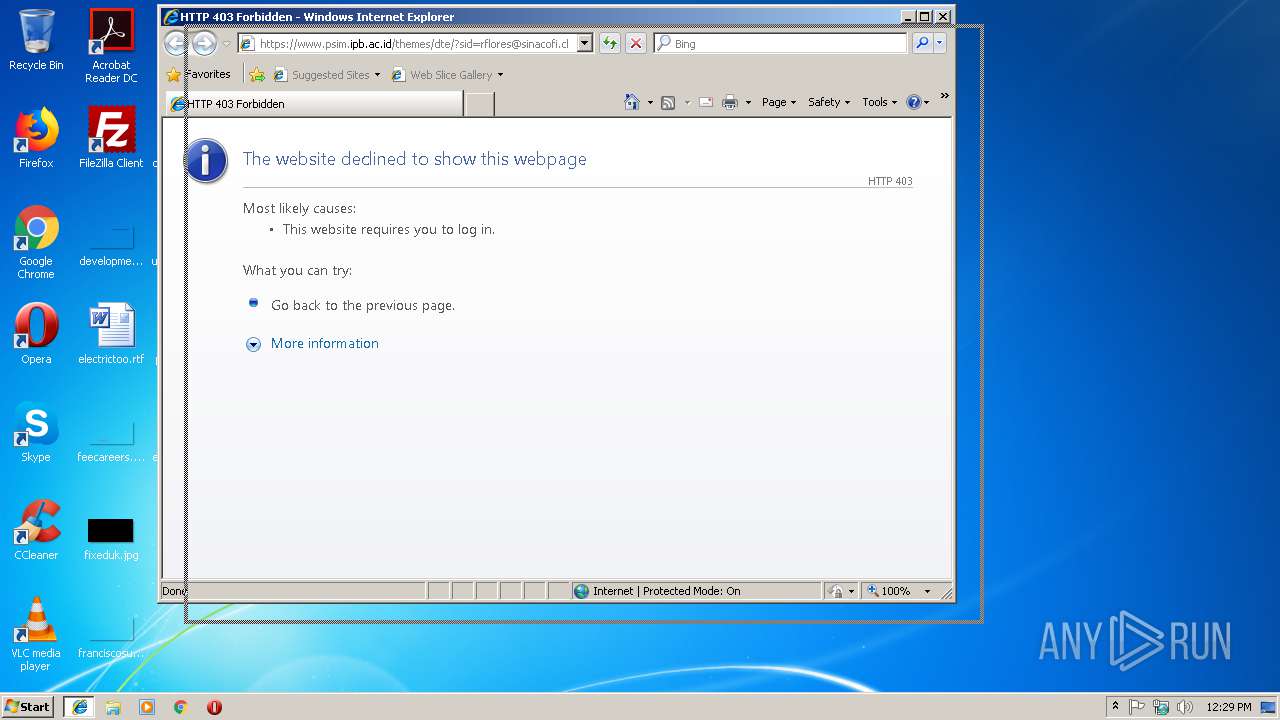Show hidden tray icons arrow
The width and height of the screenshot is (1280, 720).
pyautogui.click(x=1115, y=706)
